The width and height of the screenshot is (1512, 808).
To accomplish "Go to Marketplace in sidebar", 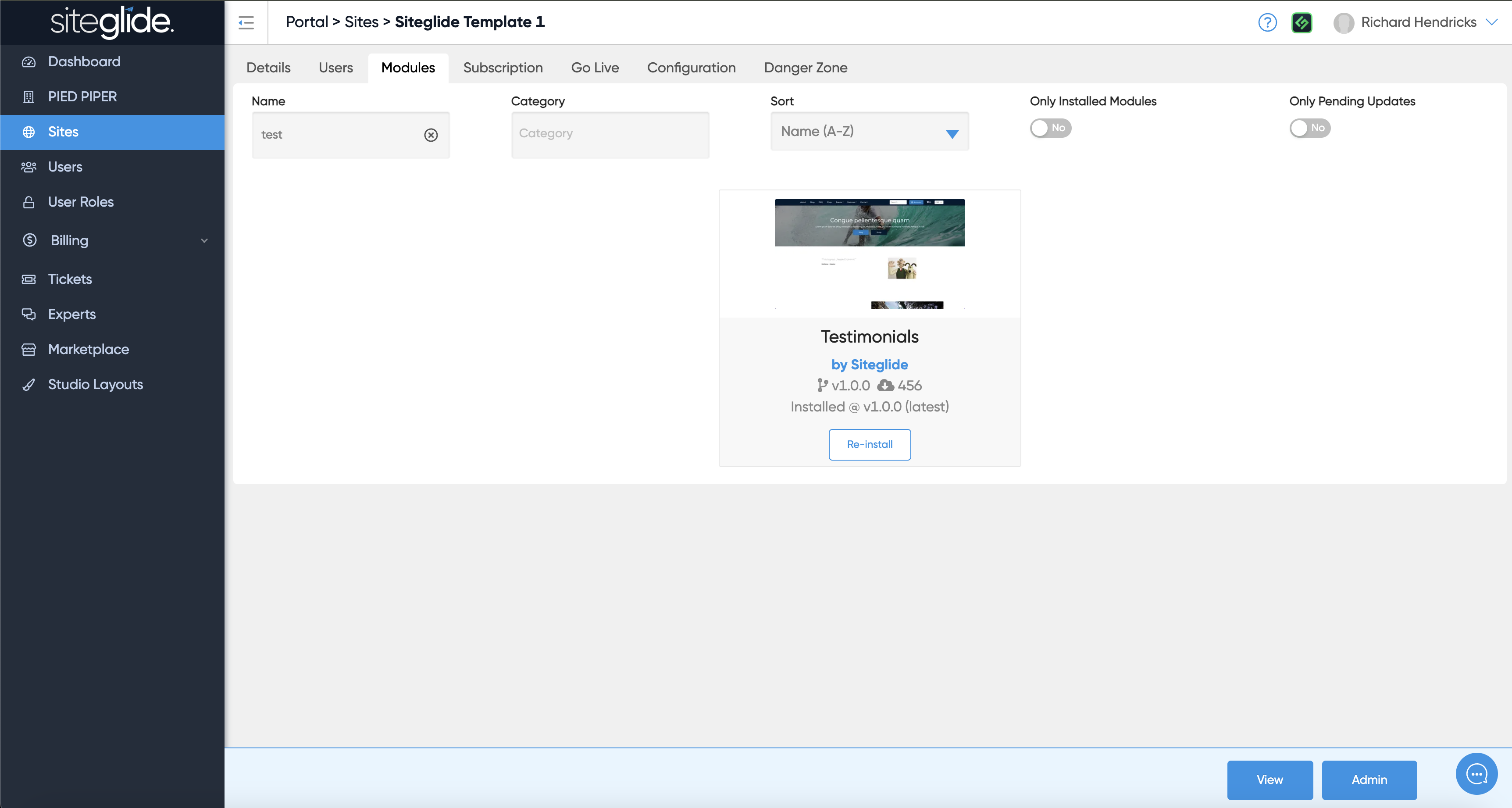I will [x=88, y=350].
